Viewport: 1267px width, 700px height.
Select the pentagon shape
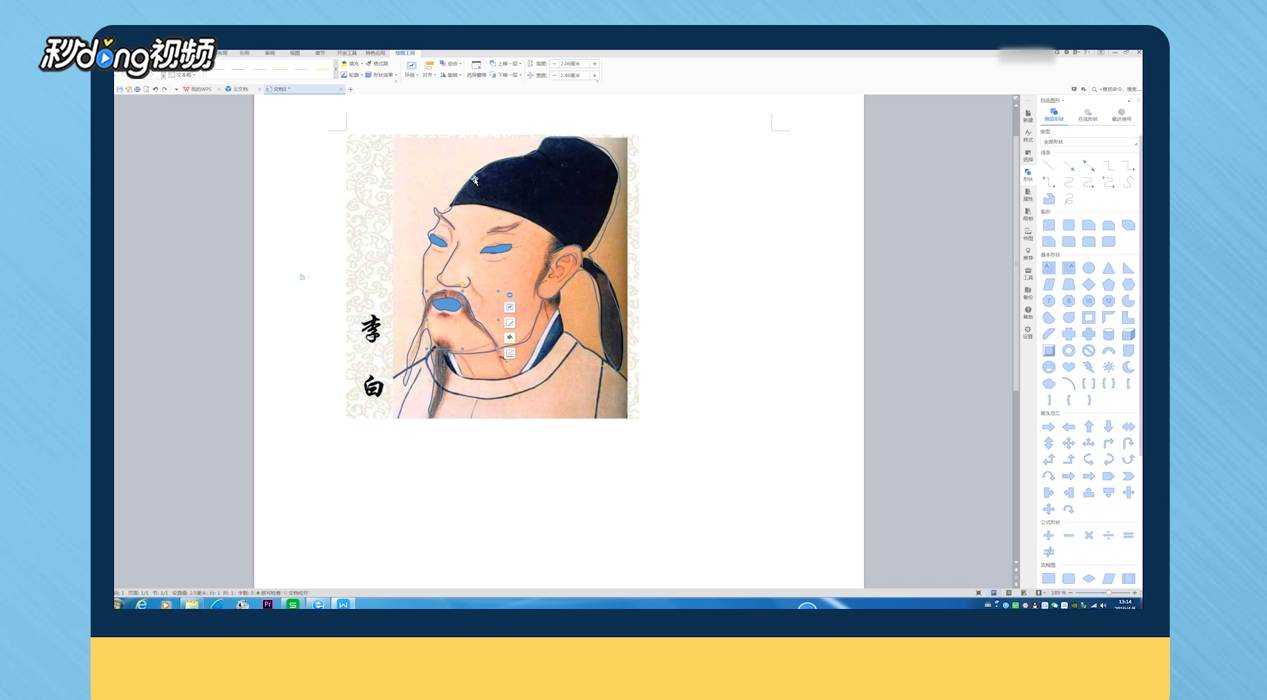(x=1108, y=284)
